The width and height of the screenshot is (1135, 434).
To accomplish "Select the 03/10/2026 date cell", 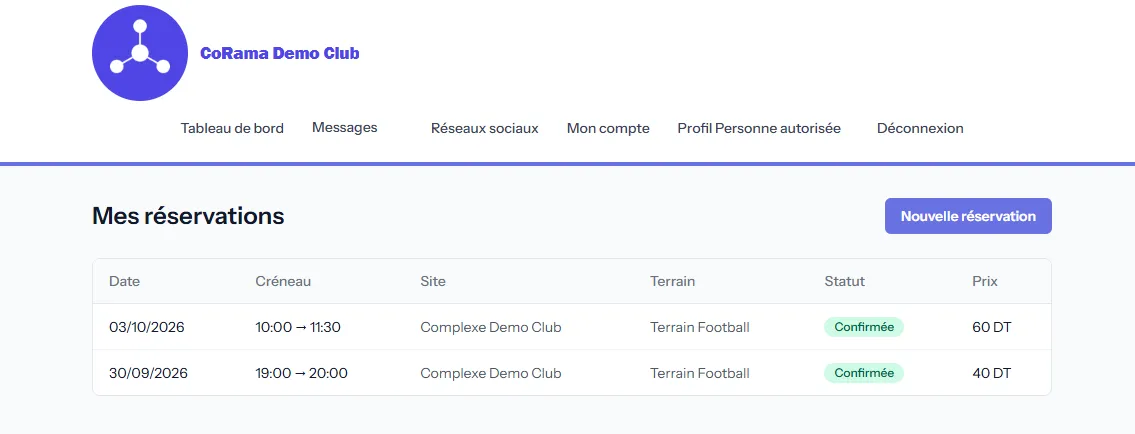I will click(147, 327).
